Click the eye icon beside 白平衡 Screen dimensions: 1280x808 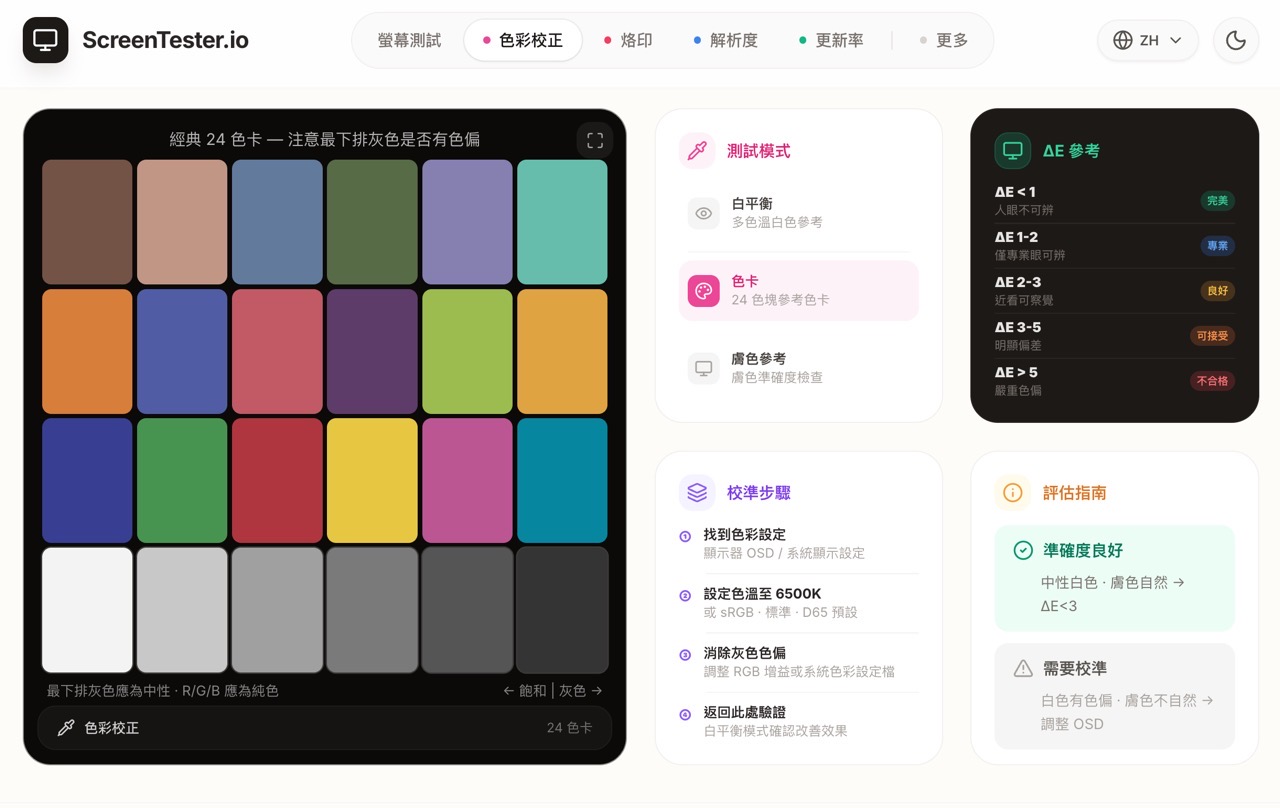(704, 213)
